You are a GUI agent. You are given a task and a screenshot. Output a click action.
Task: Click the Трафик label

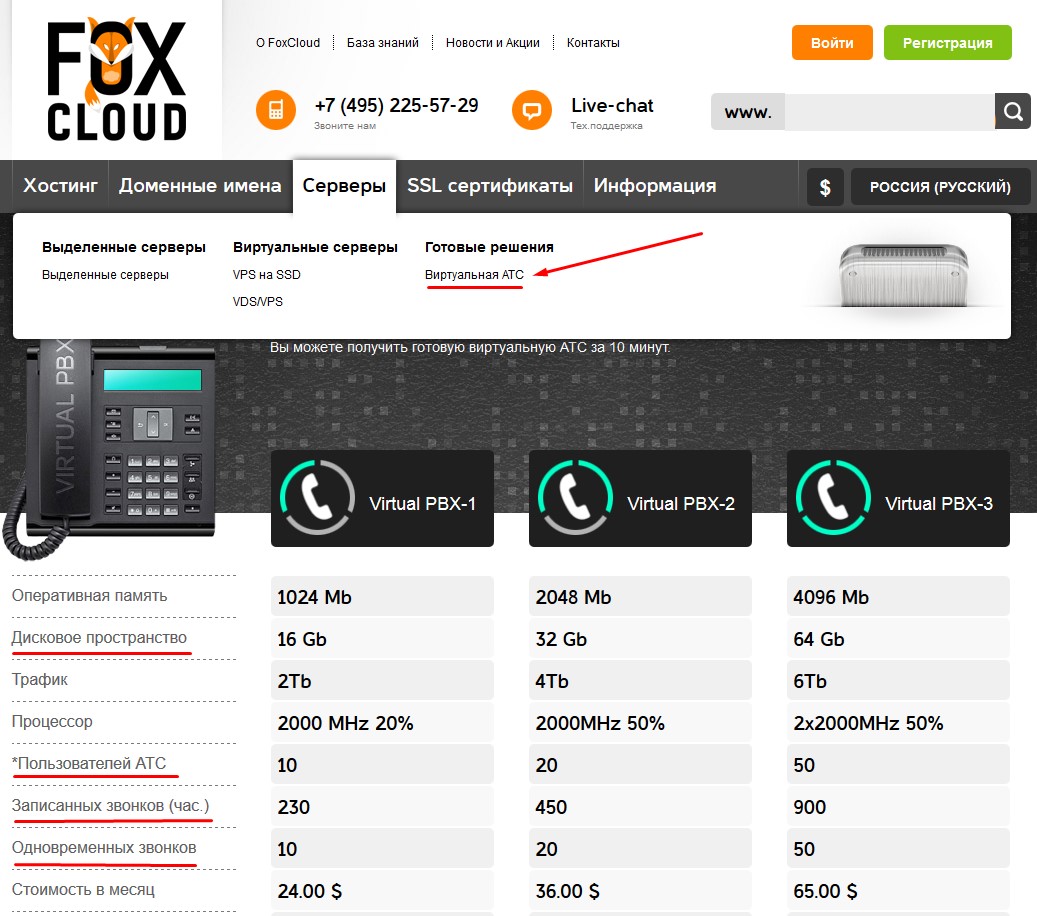tap(40, 679)
